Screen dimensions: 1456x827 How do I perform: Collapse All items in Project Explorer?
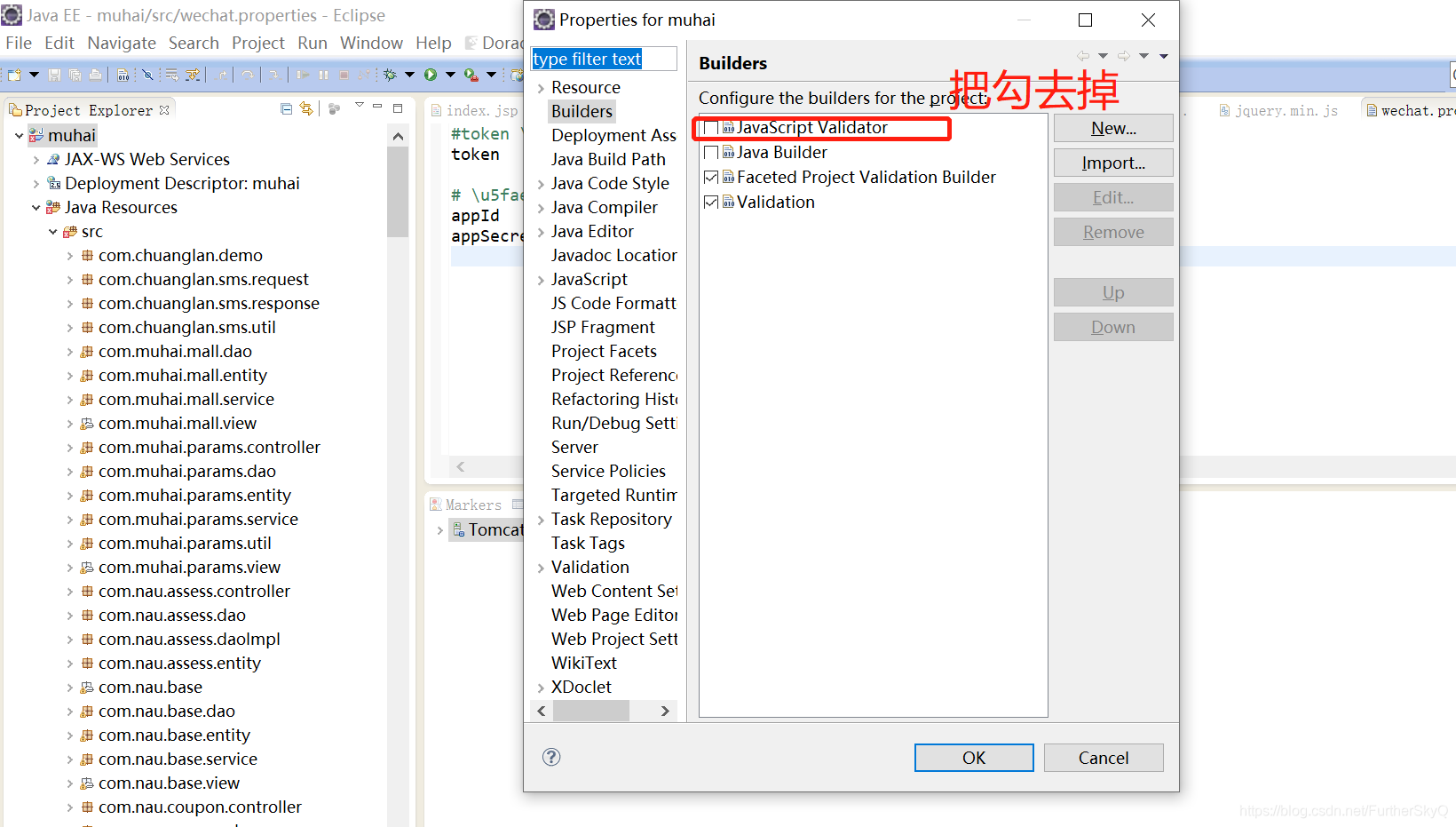[x=286, y=107]
